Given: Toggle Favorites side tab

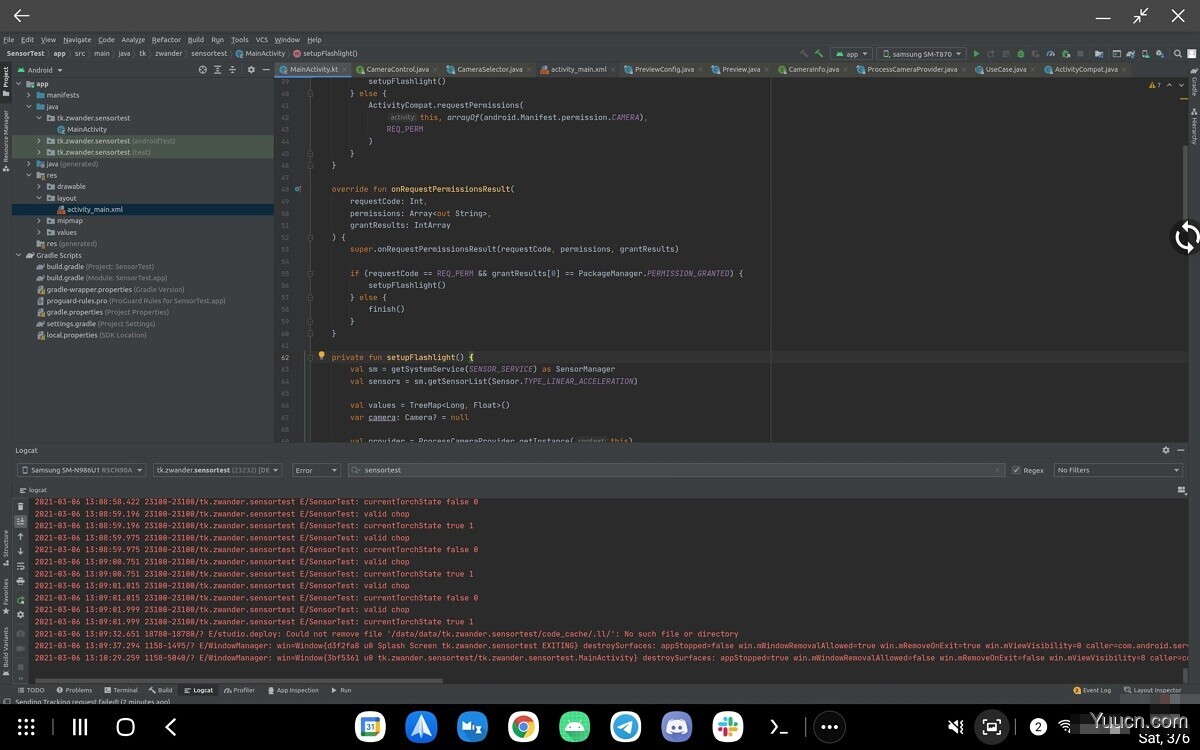Looking at the screenshot, I should [x=5, y=594].
